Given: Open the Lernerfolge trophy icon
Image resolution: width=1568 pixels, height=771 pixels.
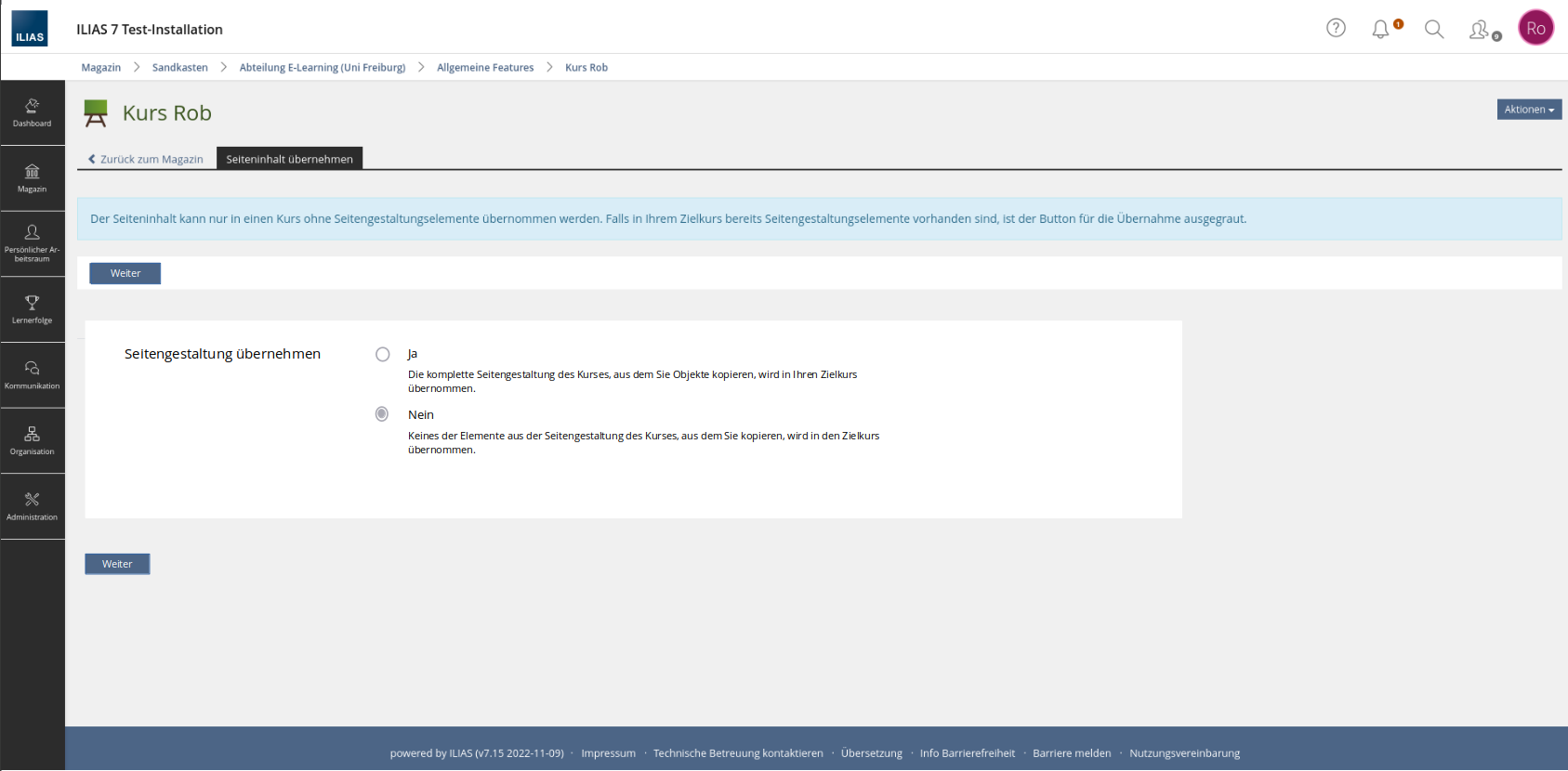Looking at the screenshot, I should 32,309.
